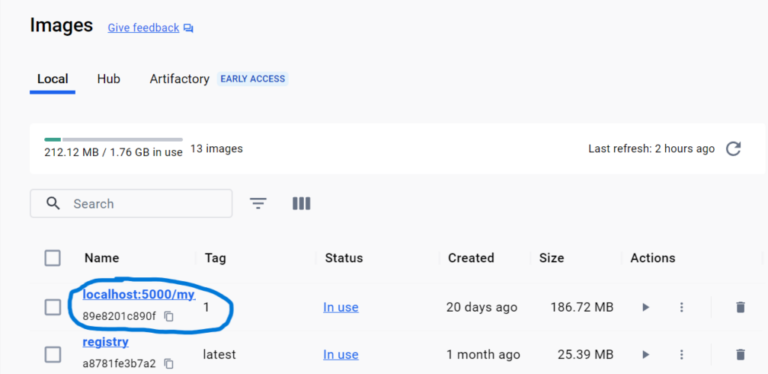Image resolution: width=768 pixels, height=374 pixels.
Task: Click the Actions column header
Action: 653,258
